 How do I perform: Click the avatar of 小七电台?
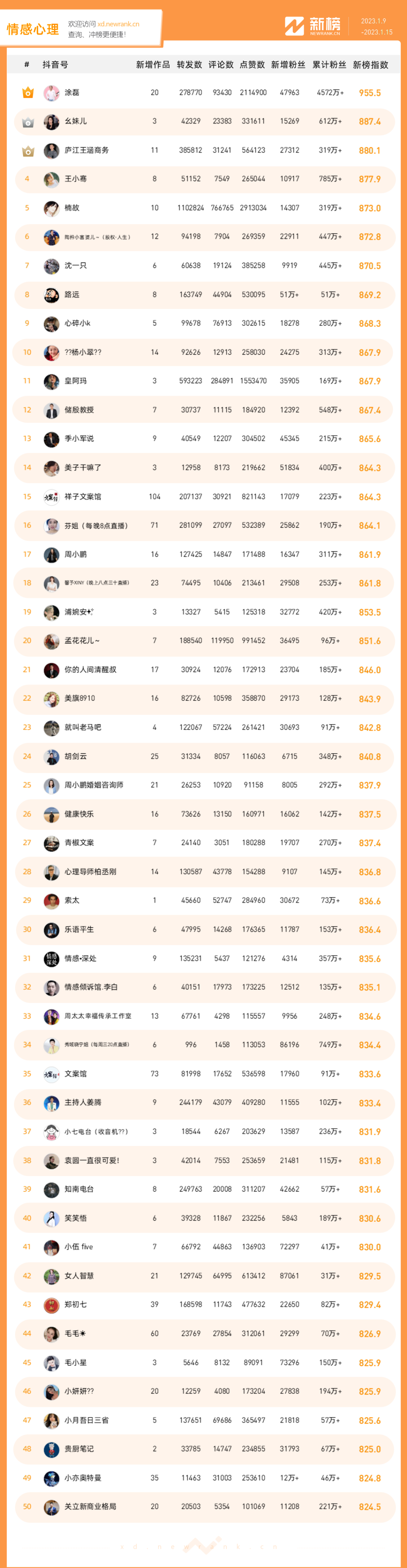(x=52, y=1132)
